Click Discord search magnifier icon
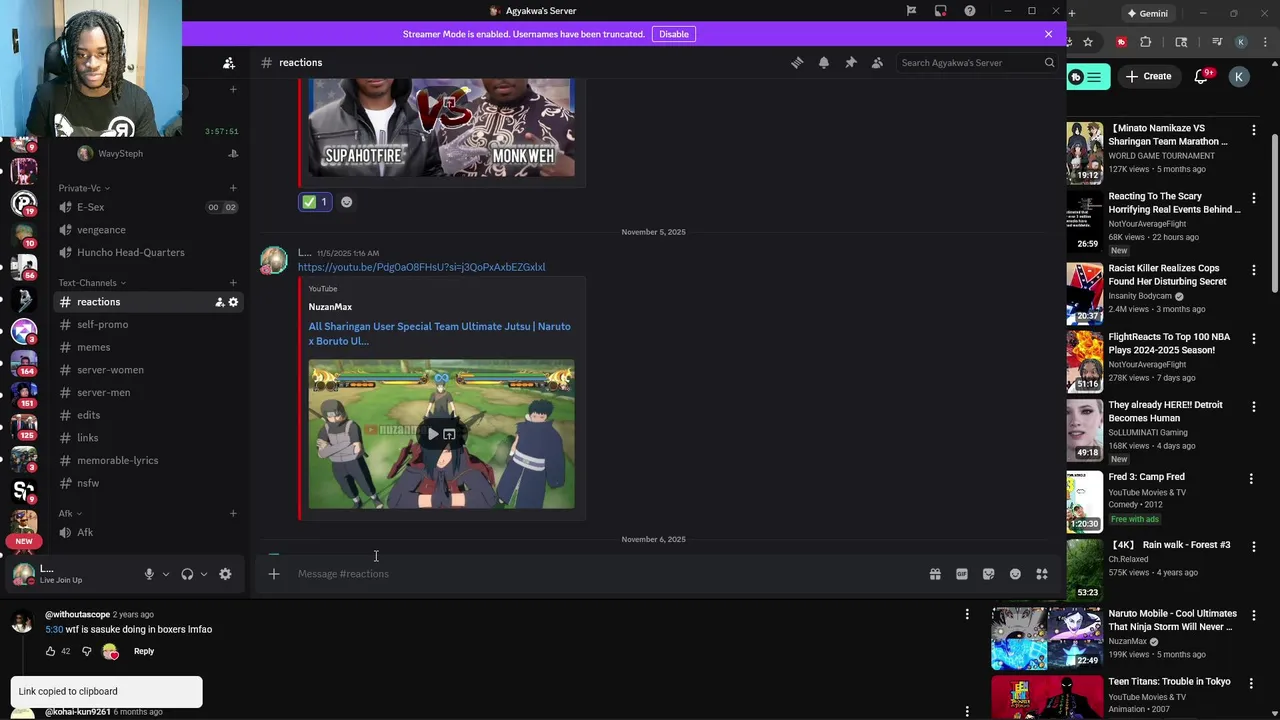This screenshot has height=720, width=1280. (x=1049, y=62)
